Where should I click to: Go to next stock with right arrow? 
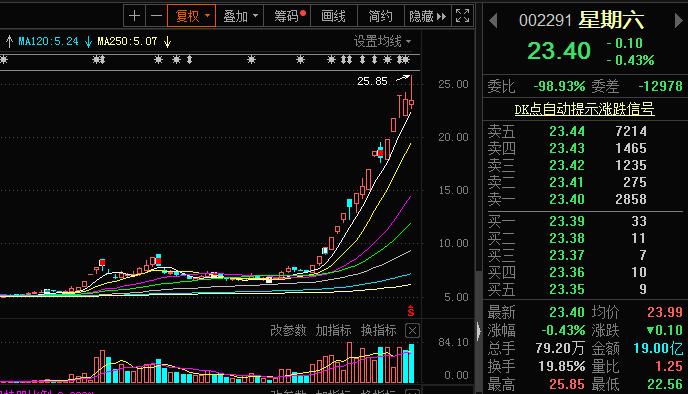[679, 21]
